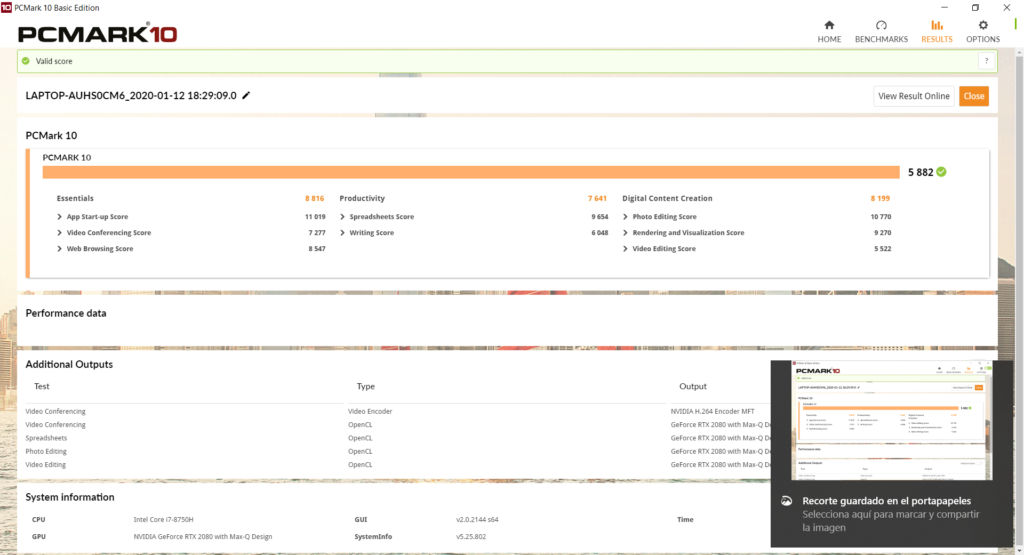Select the Results bar chart icon

[x=936, y=25]
